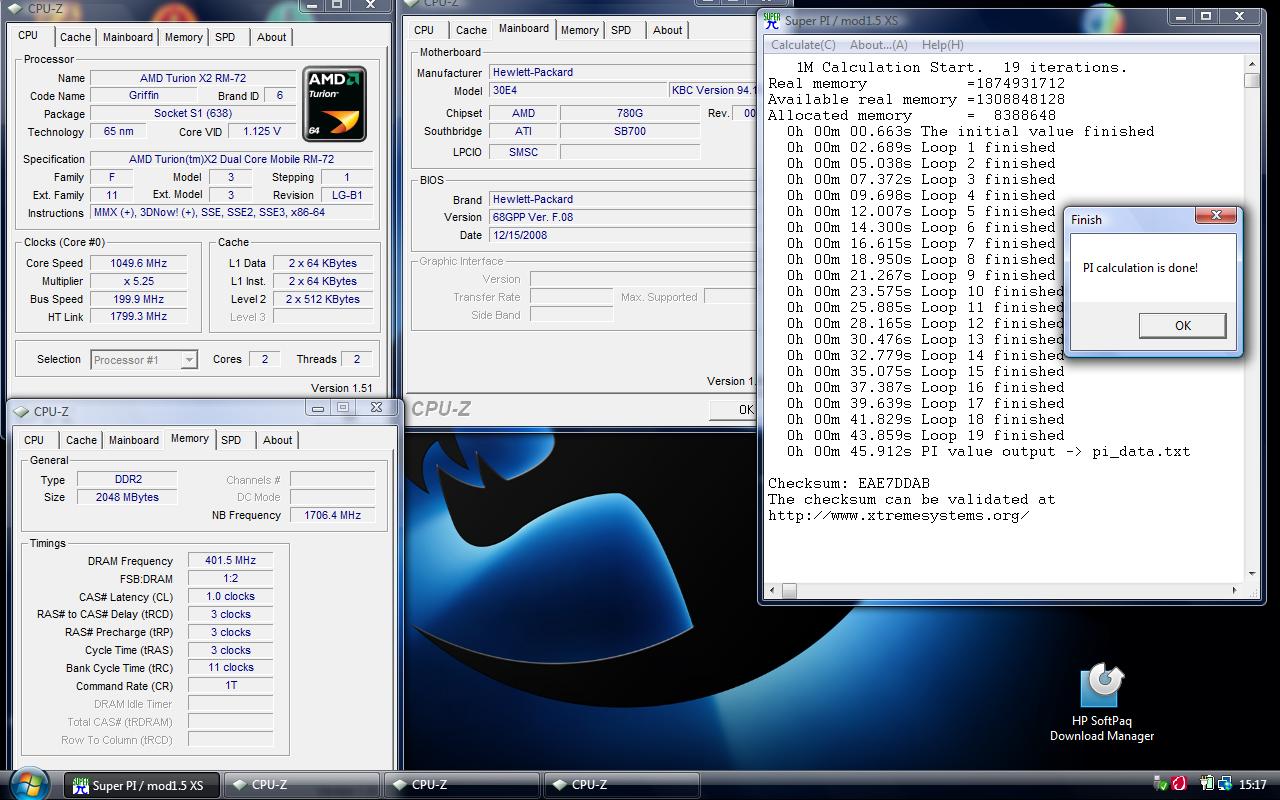Click the HT Link value 1799.3 MHz
Screen dimensions: 1280x800
point(139,316)
